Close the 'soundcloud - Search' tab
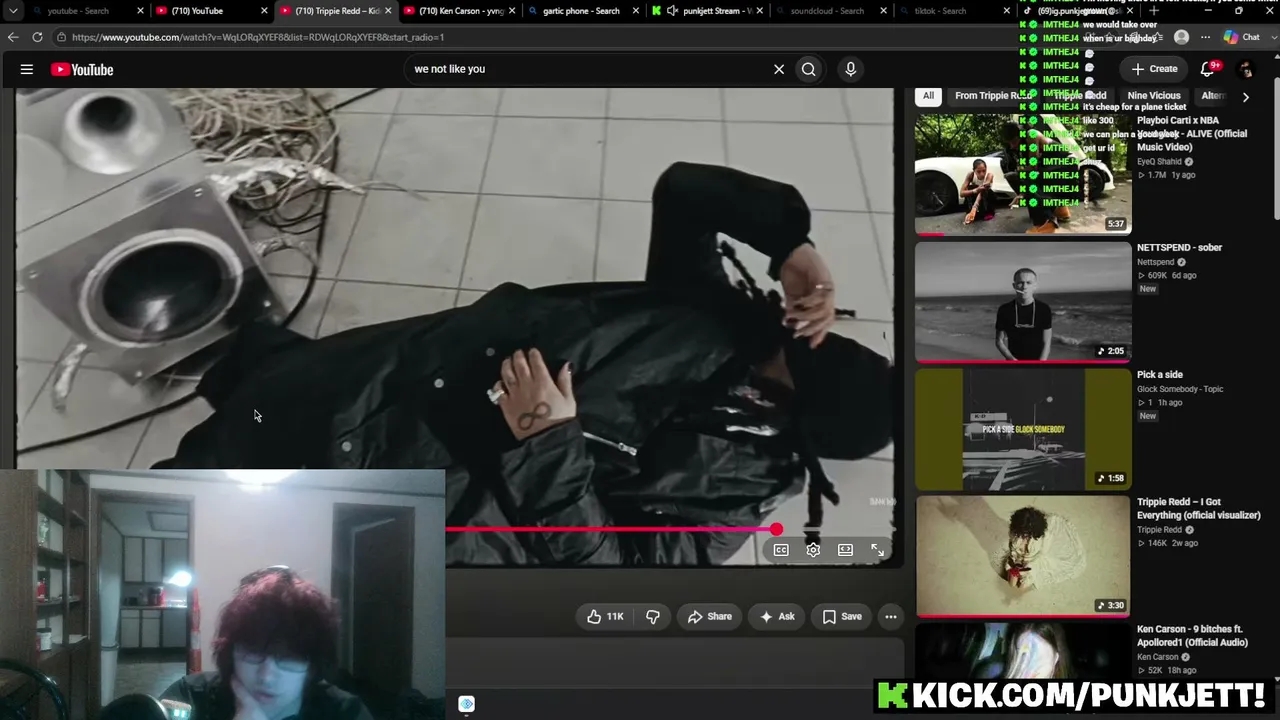This screenshot has height=720, width=1280. [x=884, y=11]
